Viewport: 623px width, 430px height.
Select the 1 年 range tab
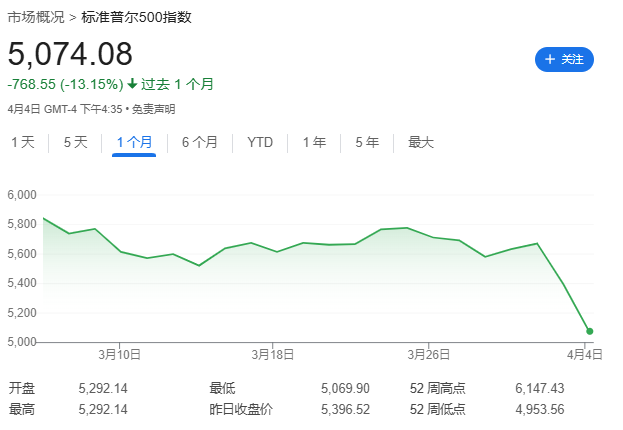coord(314,142)
